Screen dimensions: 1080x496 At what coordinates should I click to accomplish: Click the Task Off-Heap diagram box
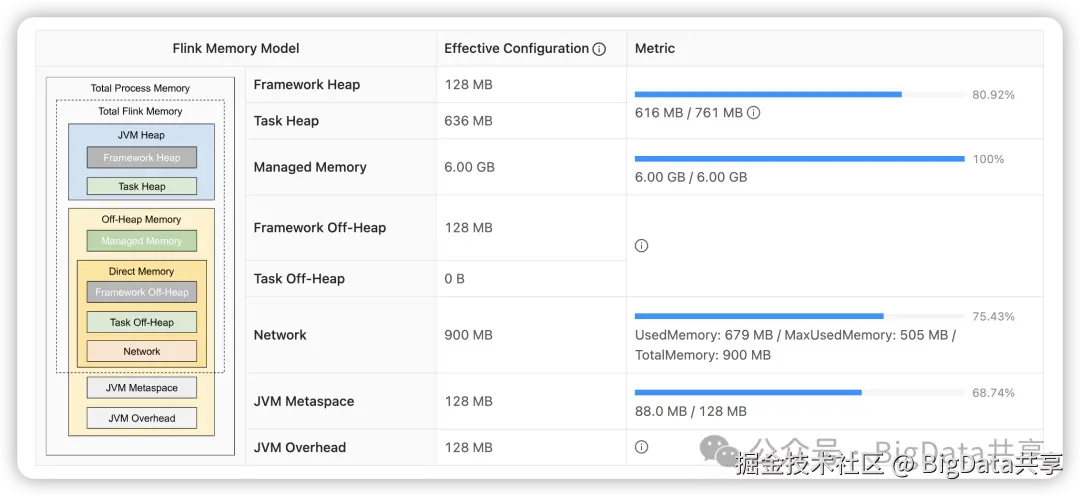pos(142,322)
